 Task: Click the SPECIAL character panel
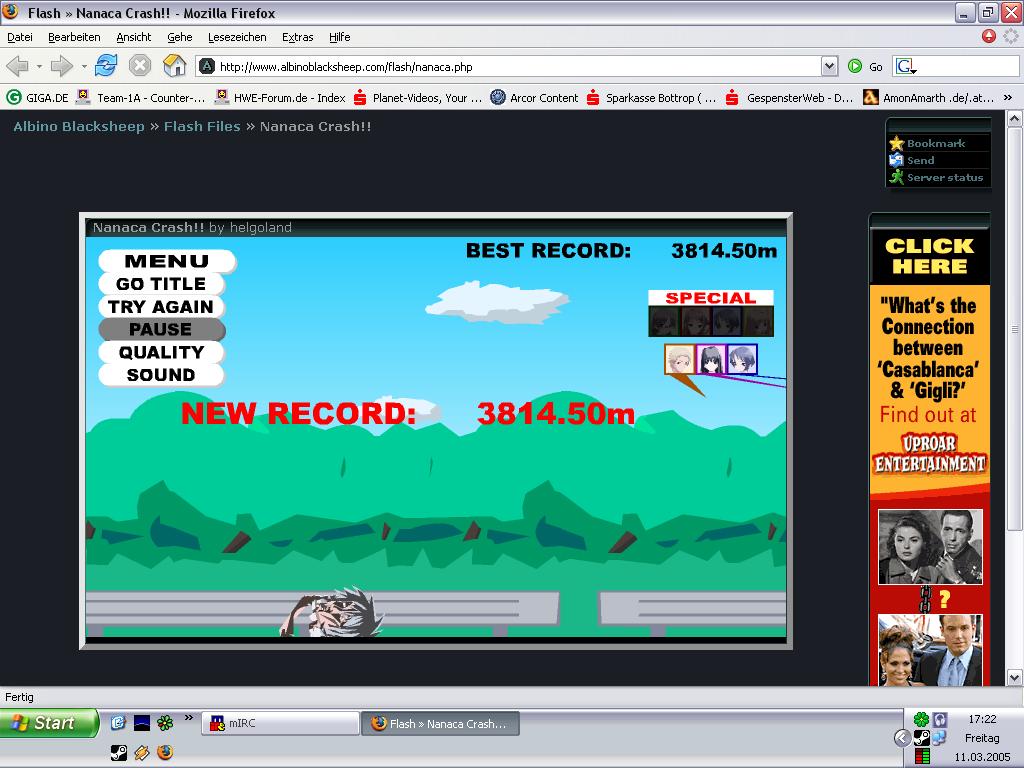711,313
